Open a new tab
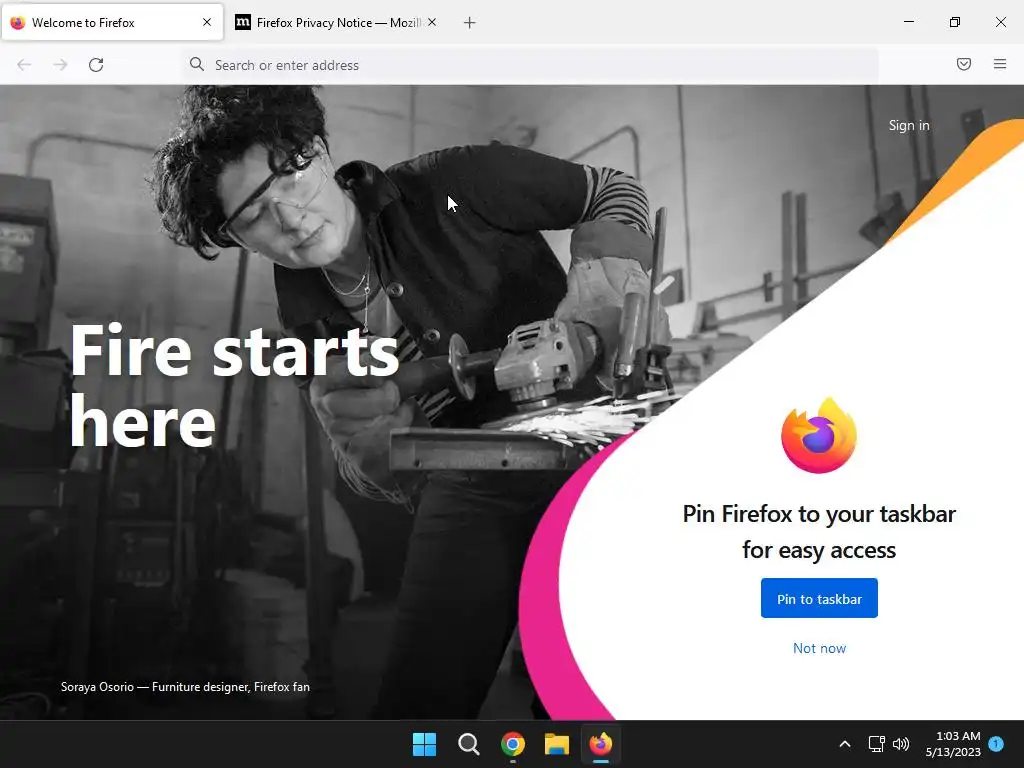 (x=469, y=23)
